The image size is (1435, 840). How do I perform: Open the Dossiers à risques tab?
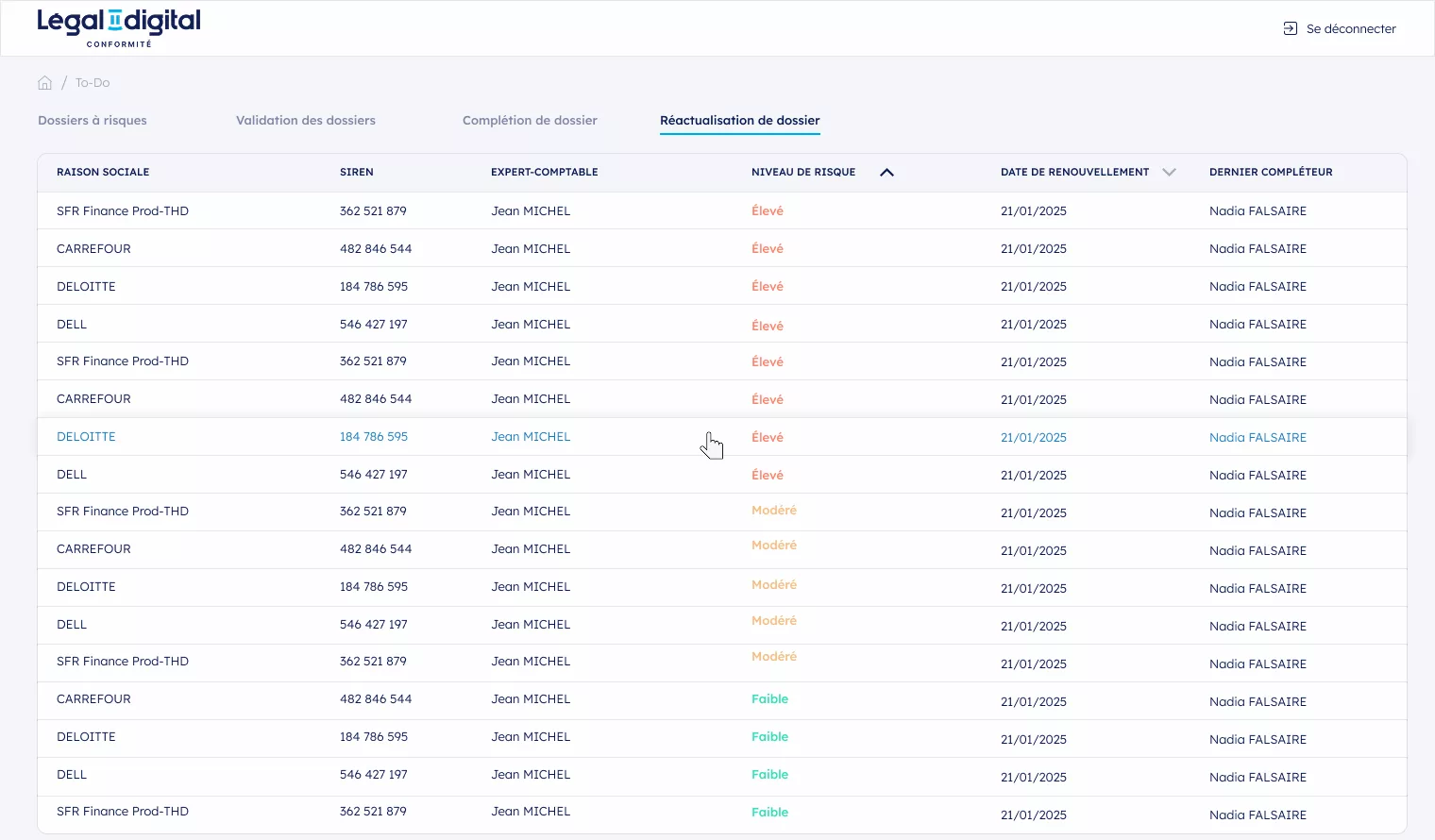tap(93, 120)
